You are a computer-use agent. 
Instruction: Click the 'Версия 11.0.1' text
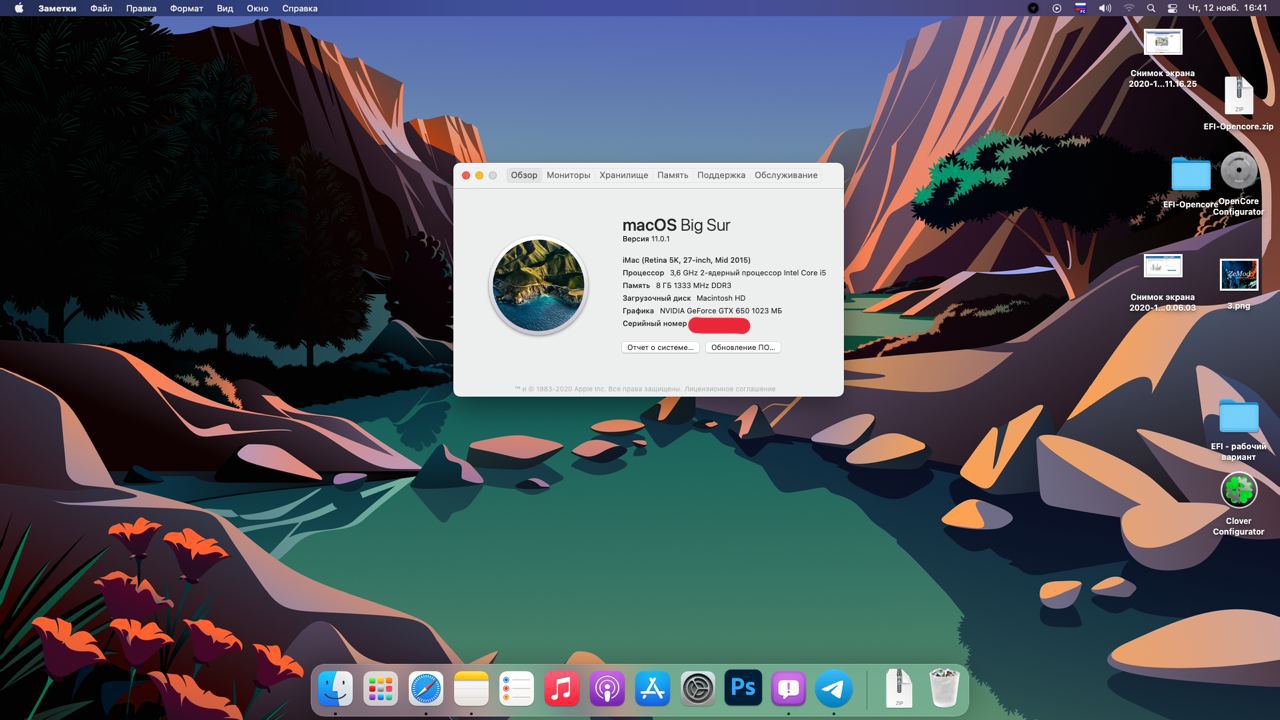[646, 239]
